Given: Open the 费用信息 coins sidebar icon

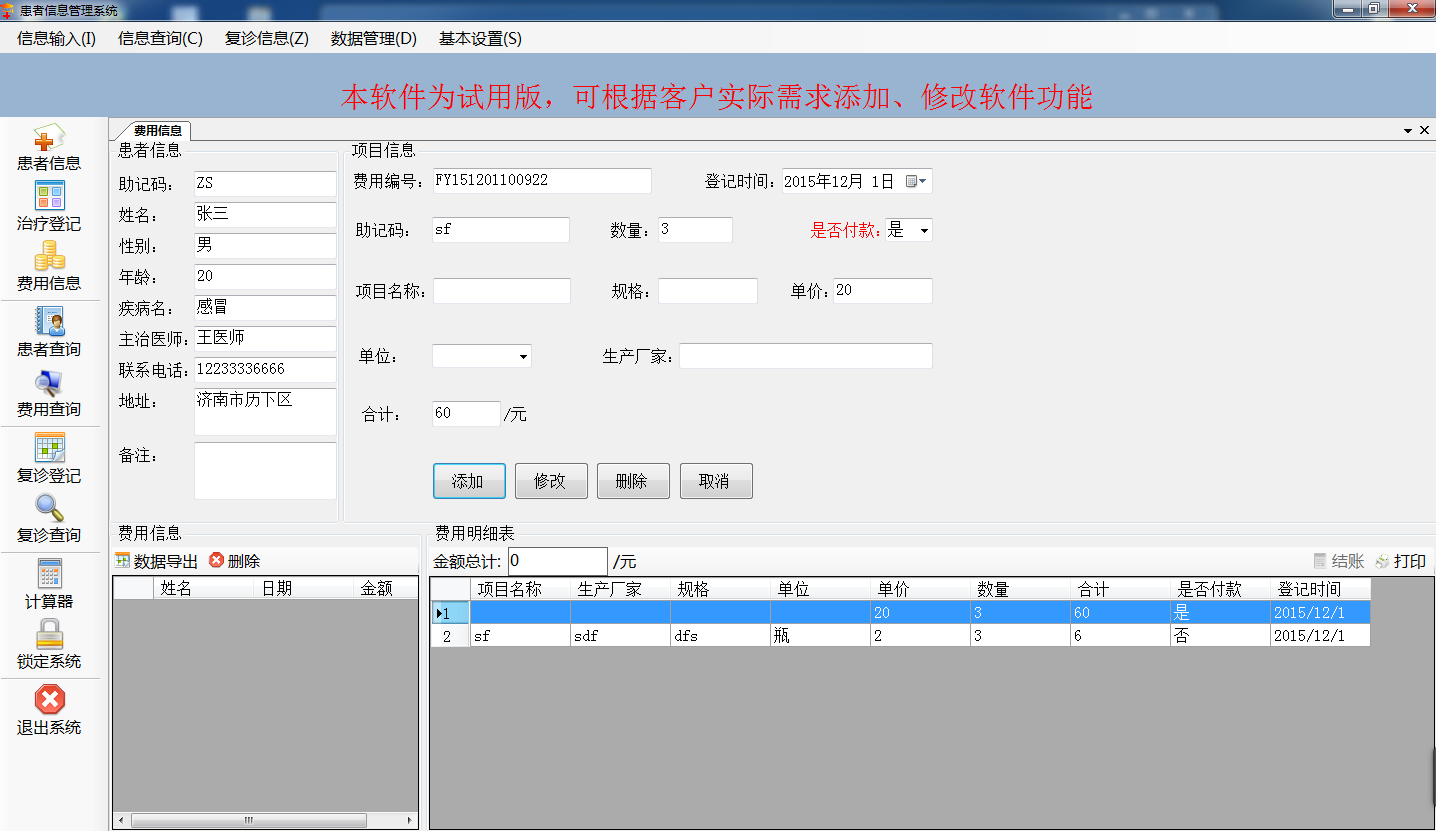Looking at the screenshot, I should pos(49,257).
